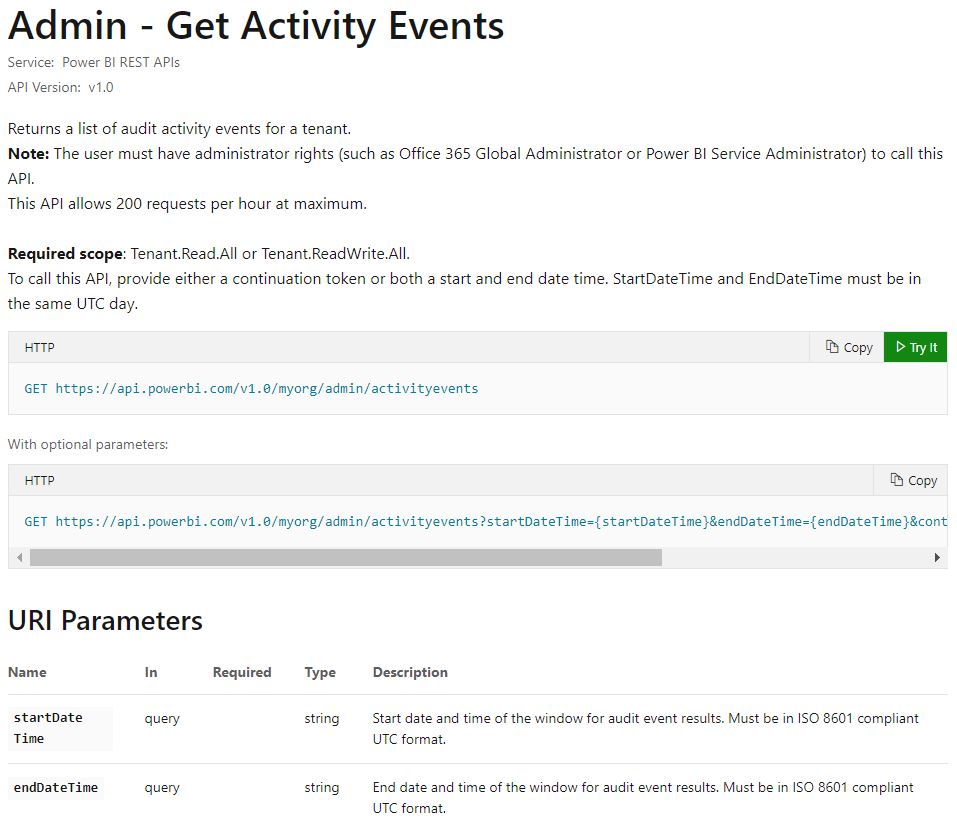Click the HTTP label of first code block
Viewport: 957px width, 824px height.
tap(40, 347)
